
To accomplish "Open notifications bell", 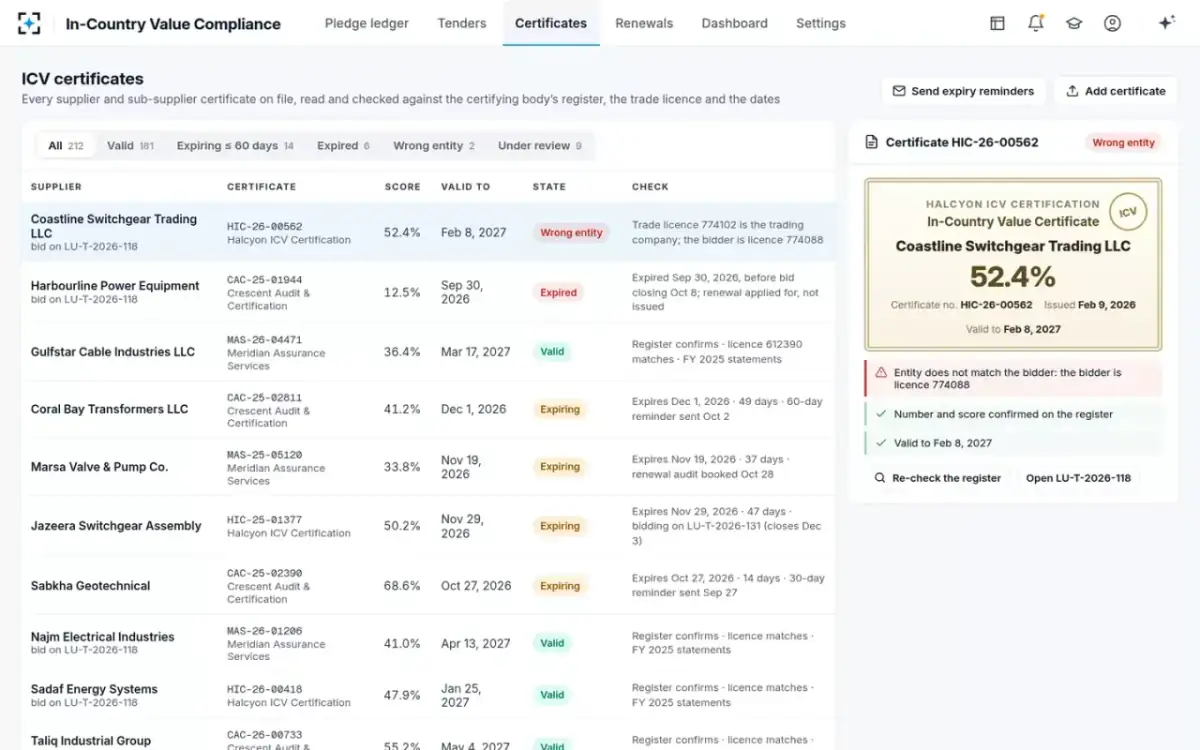I will point(1036,23).
